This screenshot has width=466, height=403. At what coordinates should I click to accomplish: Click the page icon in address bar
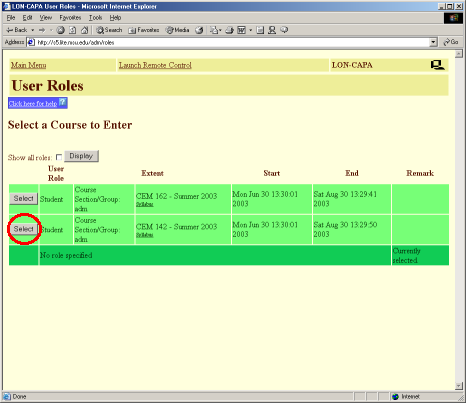pos(31,42)
